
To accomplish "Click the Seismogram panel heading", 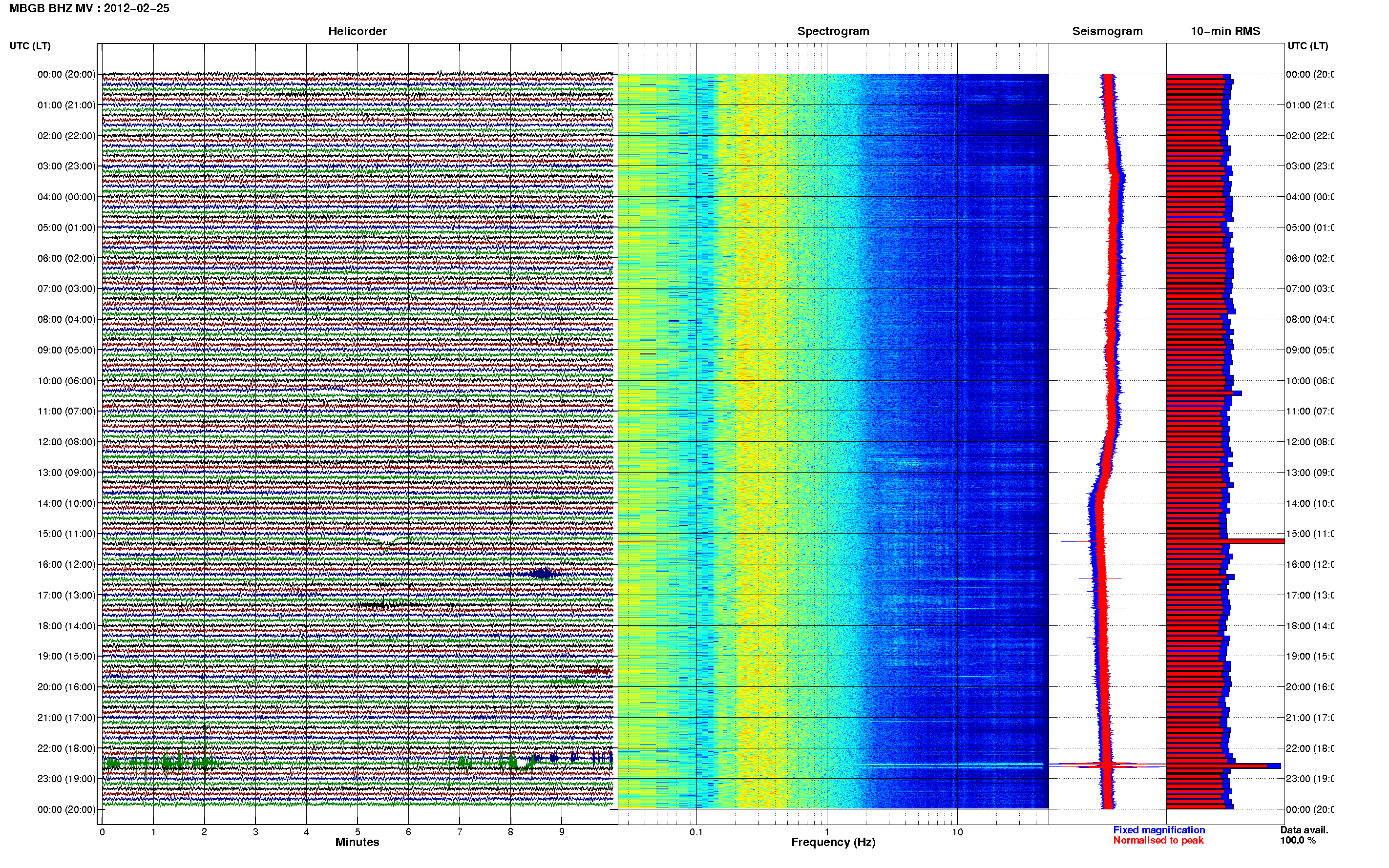I will [x=1107, y=31].
